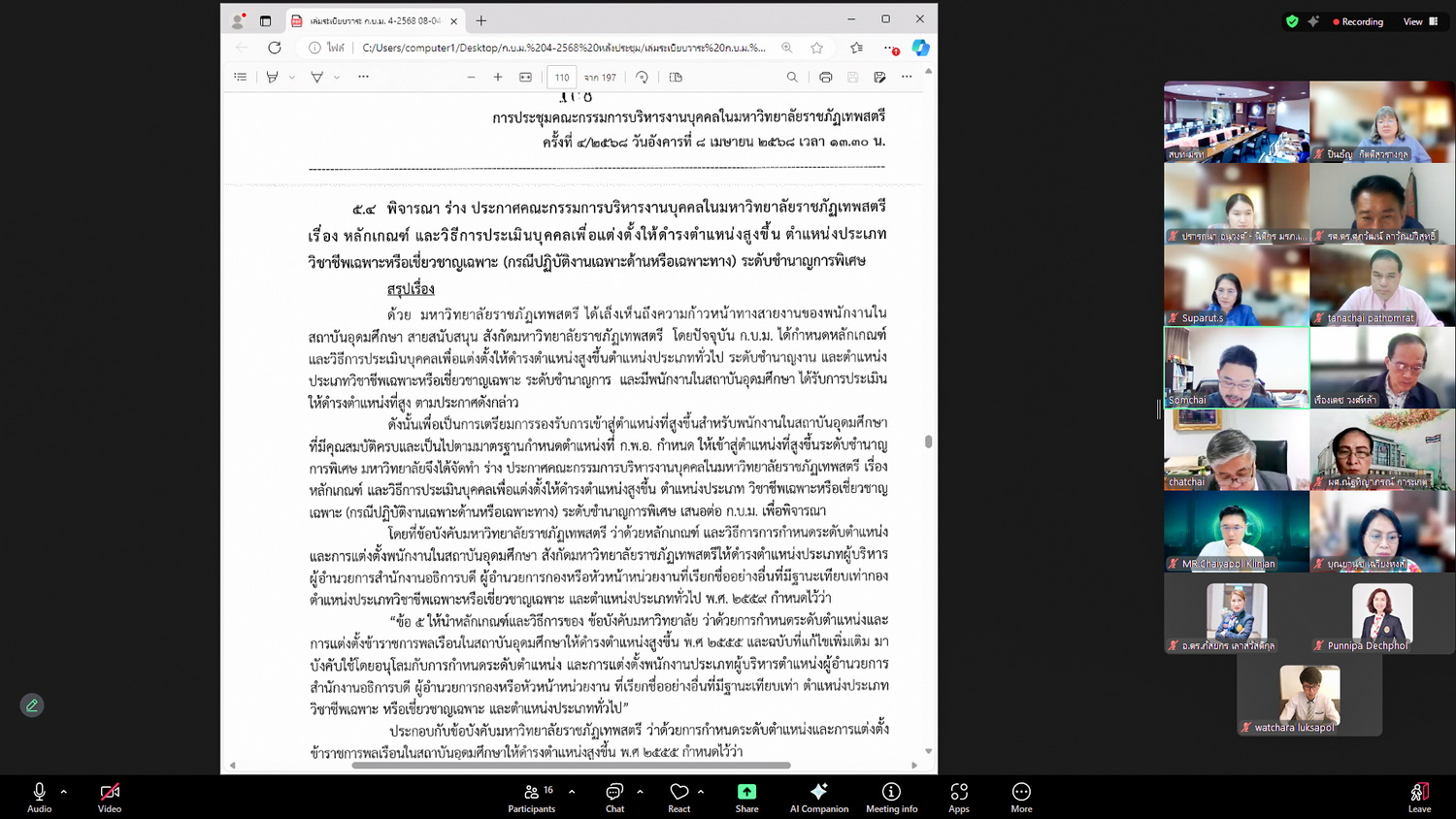The width and height of the screenshot is (1456, 819).
Task: Switch the PDF page view layout
Action: (676, 77)
